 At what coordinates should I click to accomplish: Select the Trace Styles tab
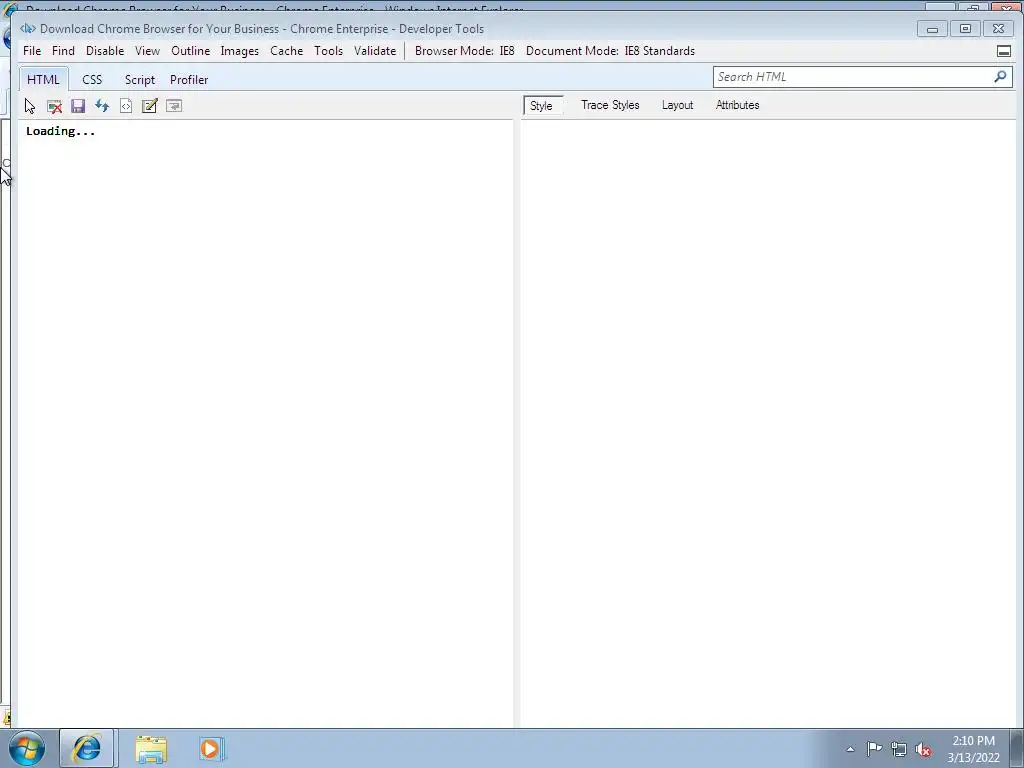(x=610, y=105)
